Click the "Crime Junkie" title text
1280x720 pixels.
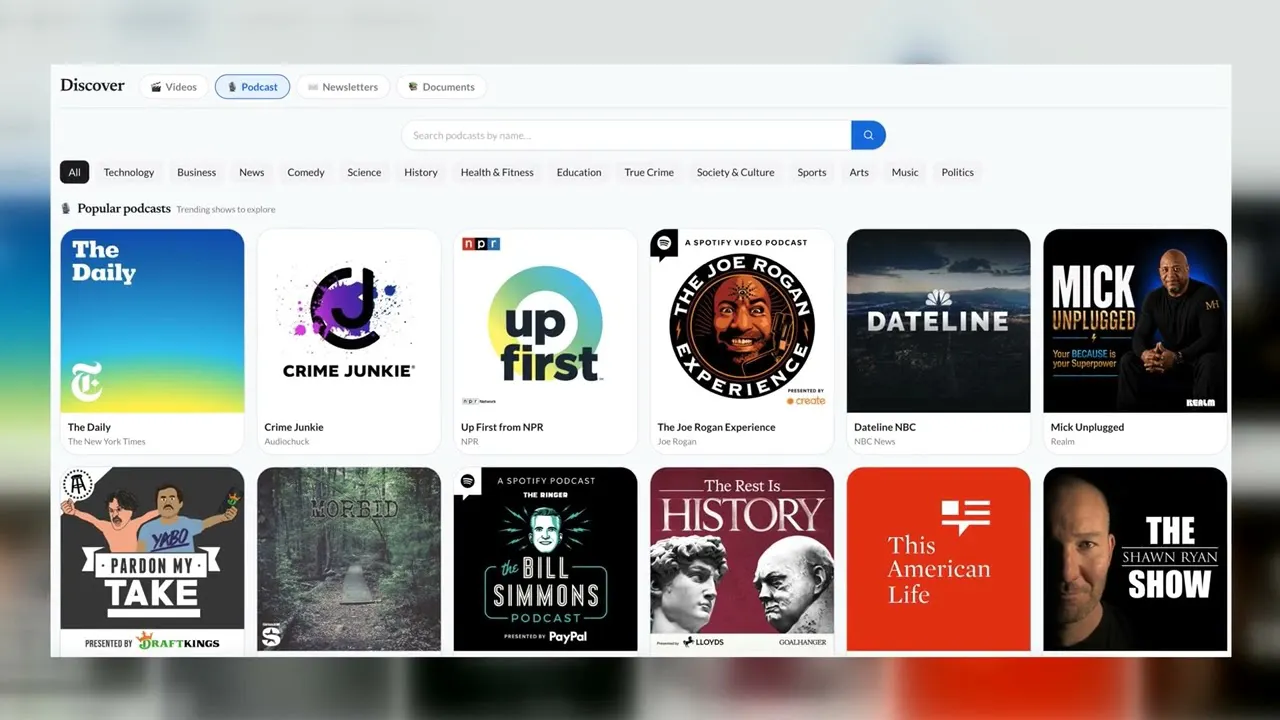click(294, 427)
